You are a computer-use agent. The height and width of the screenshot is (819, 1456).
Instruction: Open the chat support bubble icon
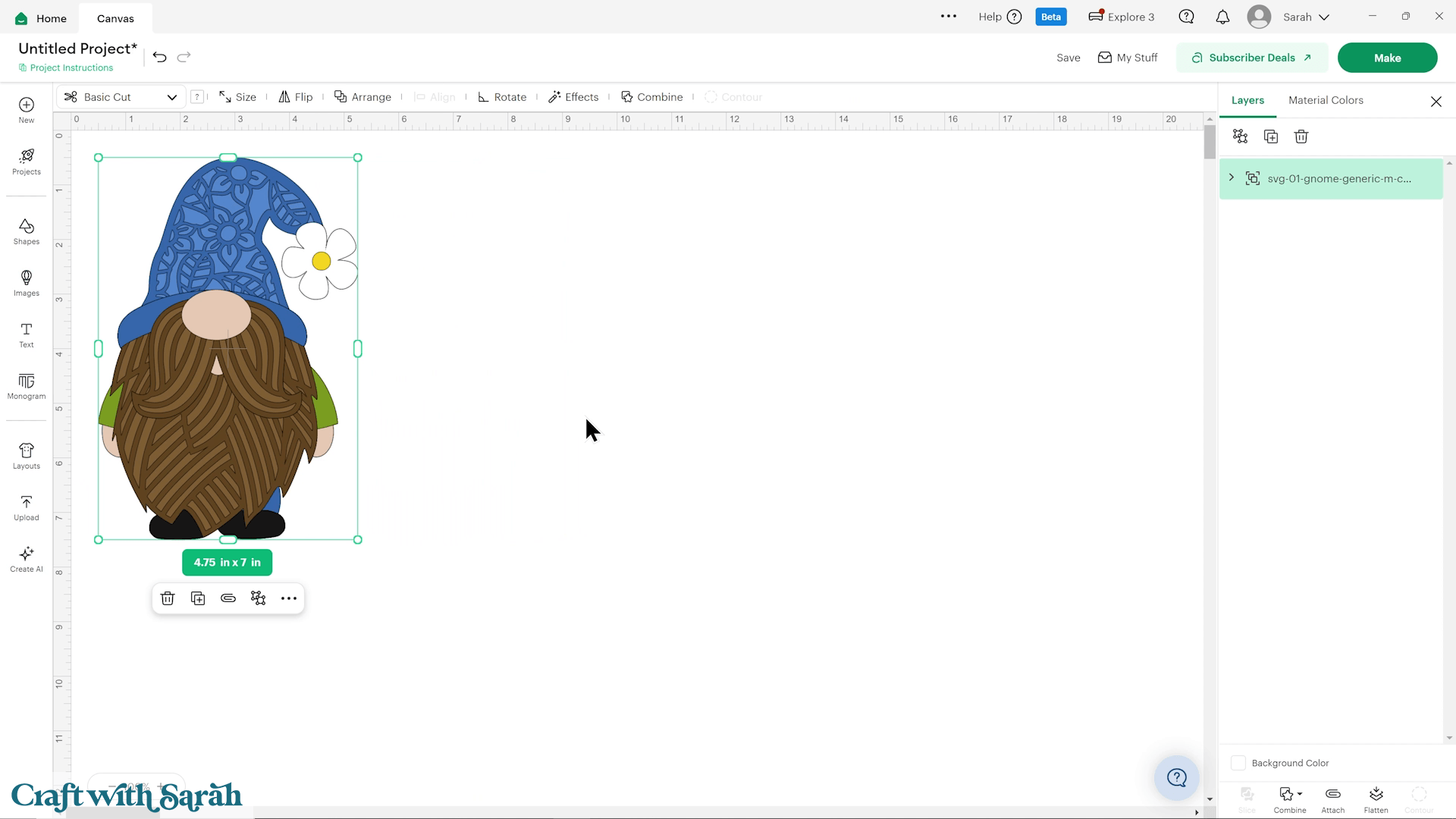[x=1187, y=17]
